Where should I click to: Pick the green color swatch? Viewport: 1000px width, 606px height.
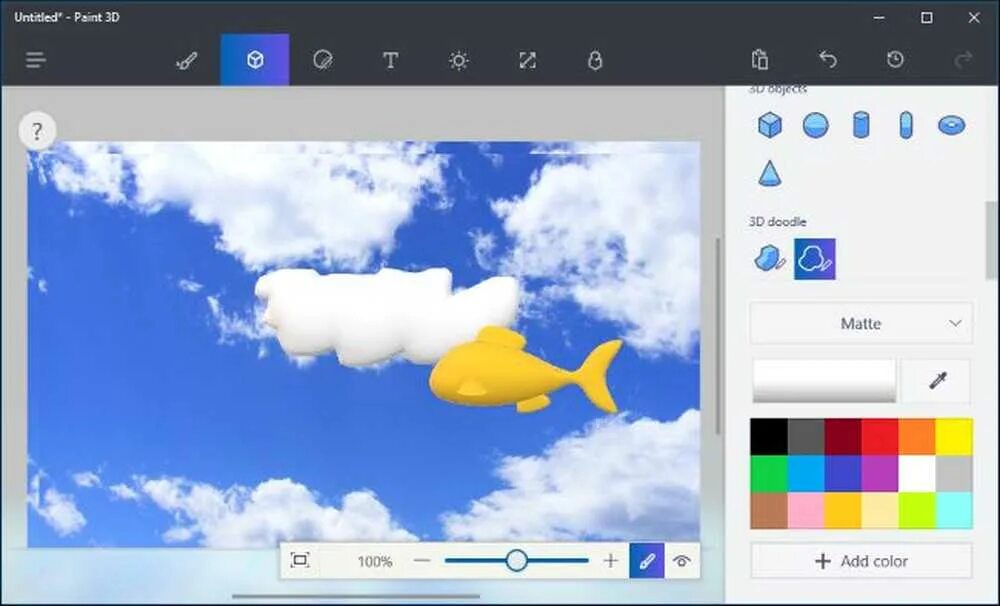pyautogui.click(x=768, y=474)
